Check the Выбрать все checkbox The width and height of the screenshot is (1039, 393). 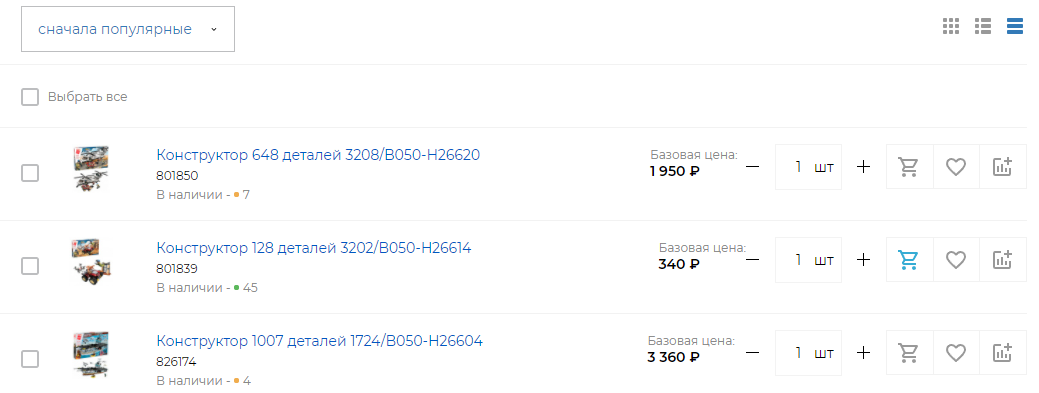tap(30, 97)
